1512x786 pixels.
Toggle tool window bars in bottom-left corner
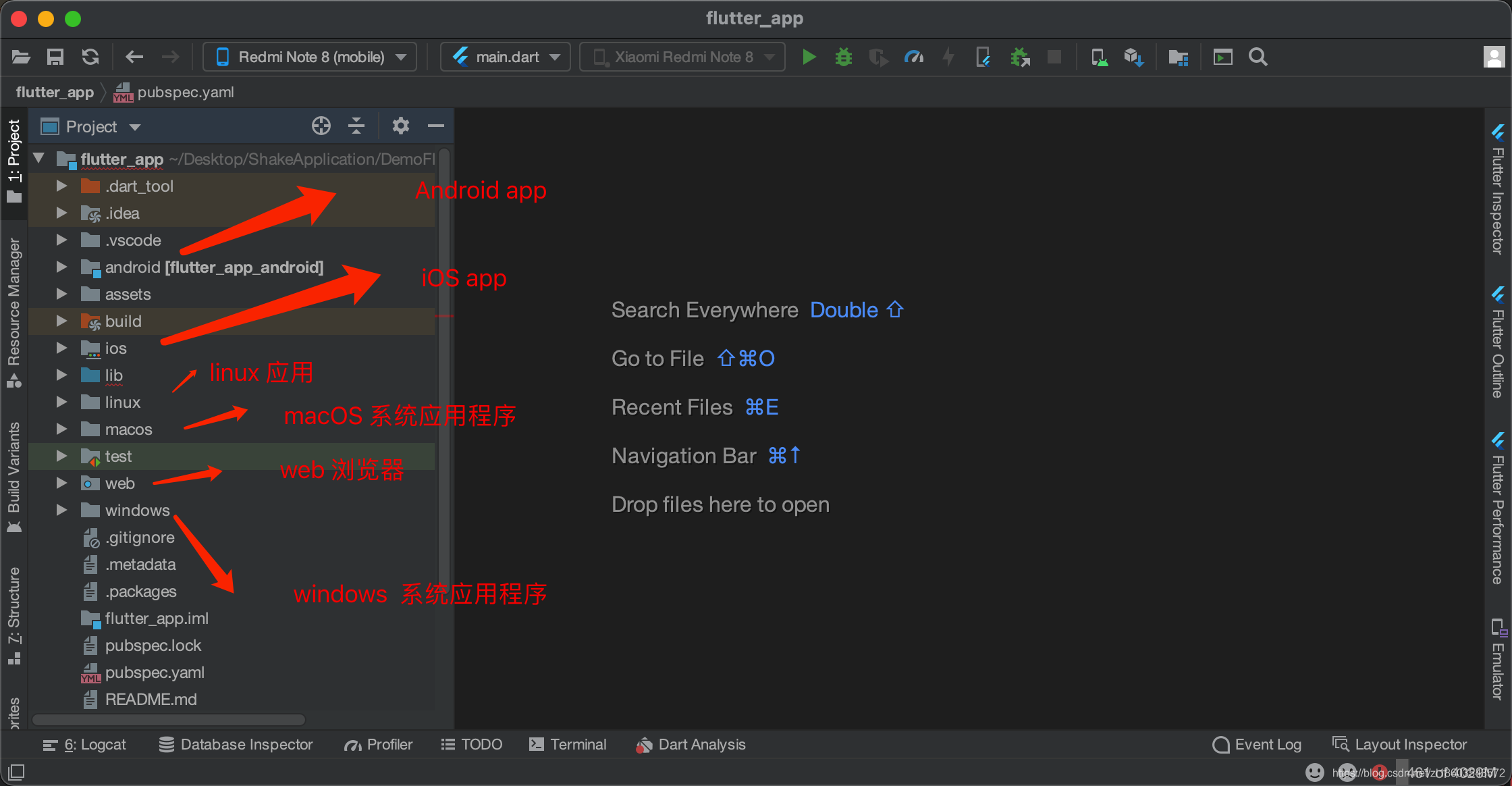coord(16,772)
